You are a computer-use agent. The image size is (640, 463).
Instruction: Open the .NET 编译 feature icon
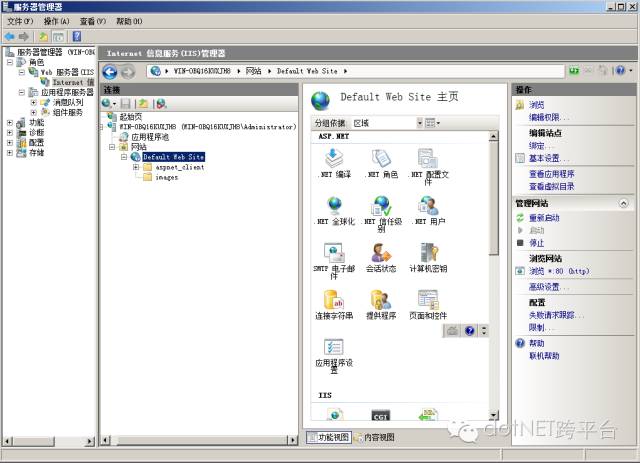tap(334, 163)
